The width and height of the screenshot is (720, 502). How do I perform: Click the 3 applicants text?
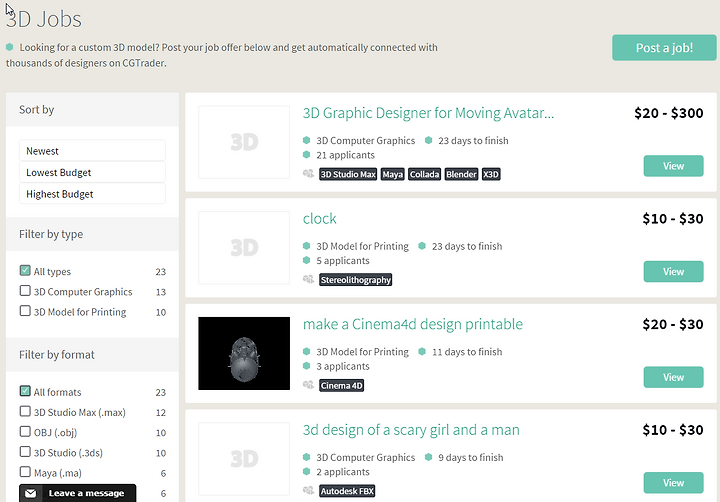coord(343,367)
